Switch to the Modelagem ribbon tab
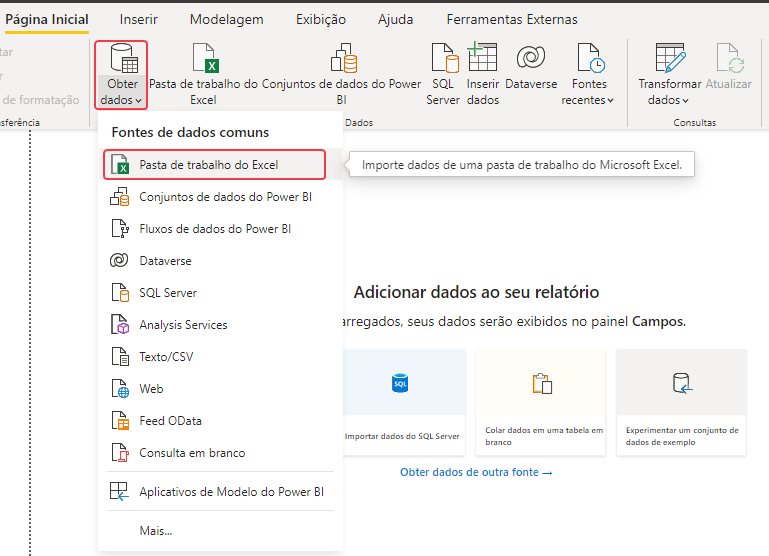The height and width of the screenshot is (556, 769). (226, 19)
